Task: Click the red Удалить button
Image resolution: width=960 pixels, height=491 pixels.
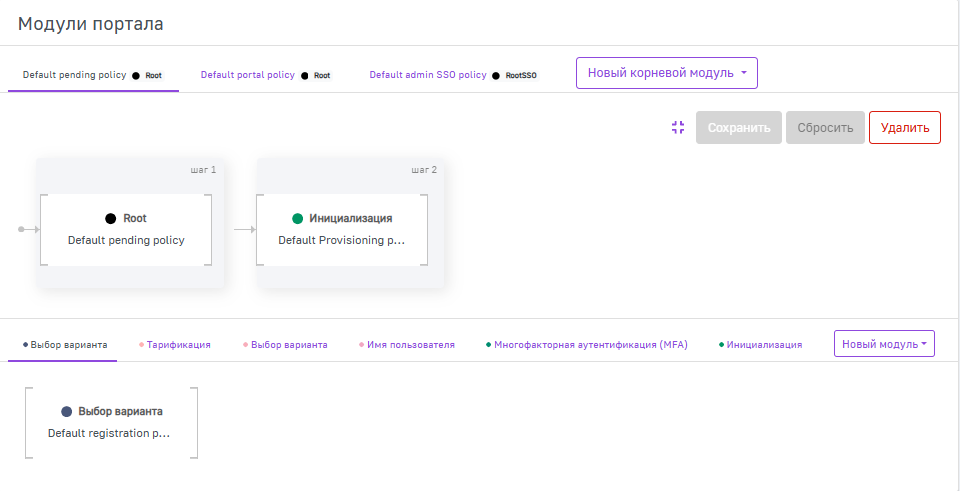Action: [x=904, y=128]
